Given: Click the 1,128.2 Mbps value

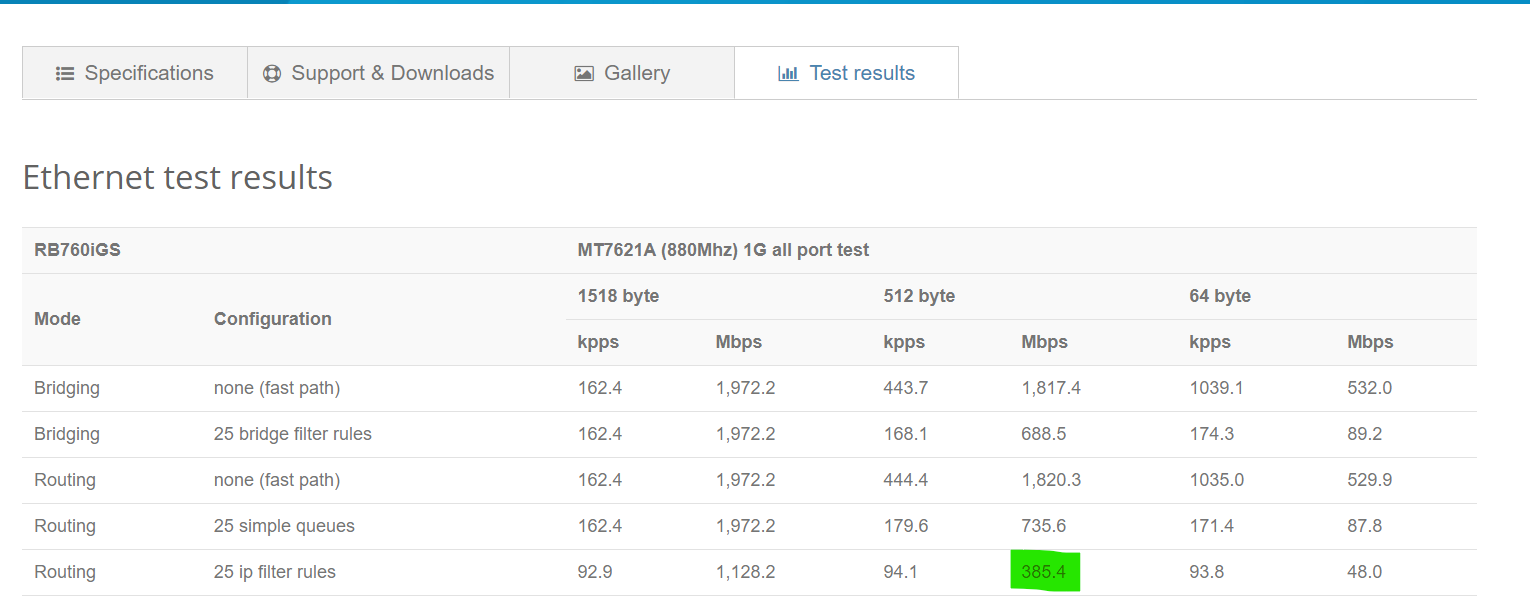Looking at the screenshot, I should coord(745,572).
